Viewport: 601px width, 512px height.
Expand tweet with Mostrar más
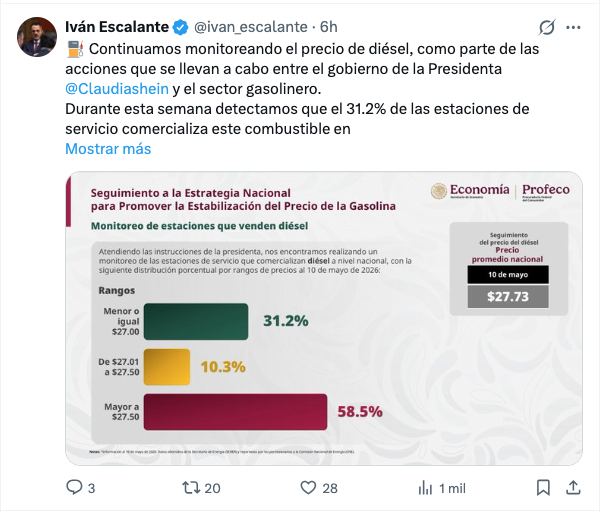108,149
